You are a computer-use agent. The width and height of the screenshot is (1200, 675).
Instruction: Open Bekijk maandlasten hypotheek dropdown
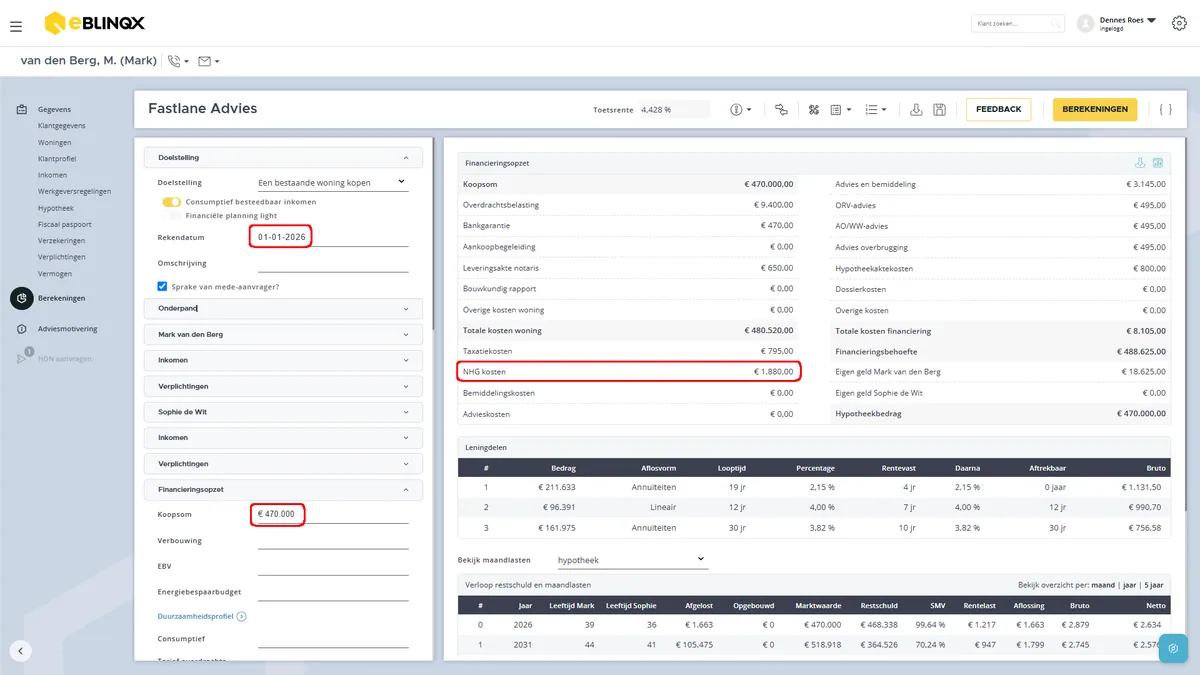pyautogui.click(x=632, y=560)
